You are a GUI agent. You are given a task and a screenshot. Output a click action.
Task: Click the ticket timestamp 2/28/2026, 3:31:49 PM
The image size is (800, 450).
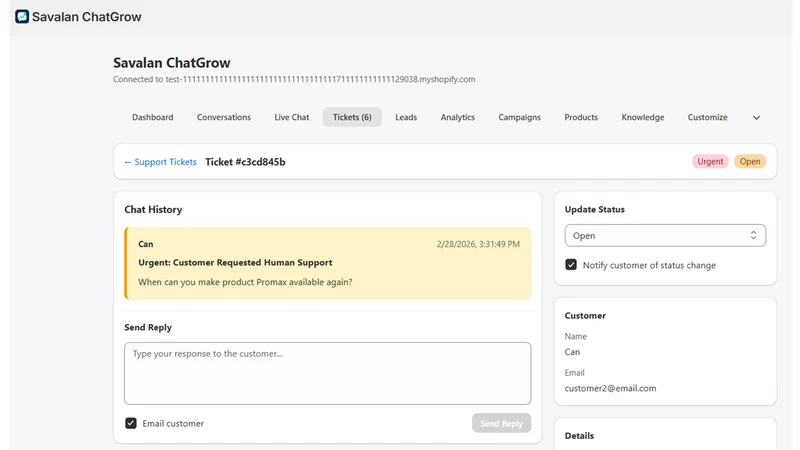pyautogui.click(x=478, y=244)
